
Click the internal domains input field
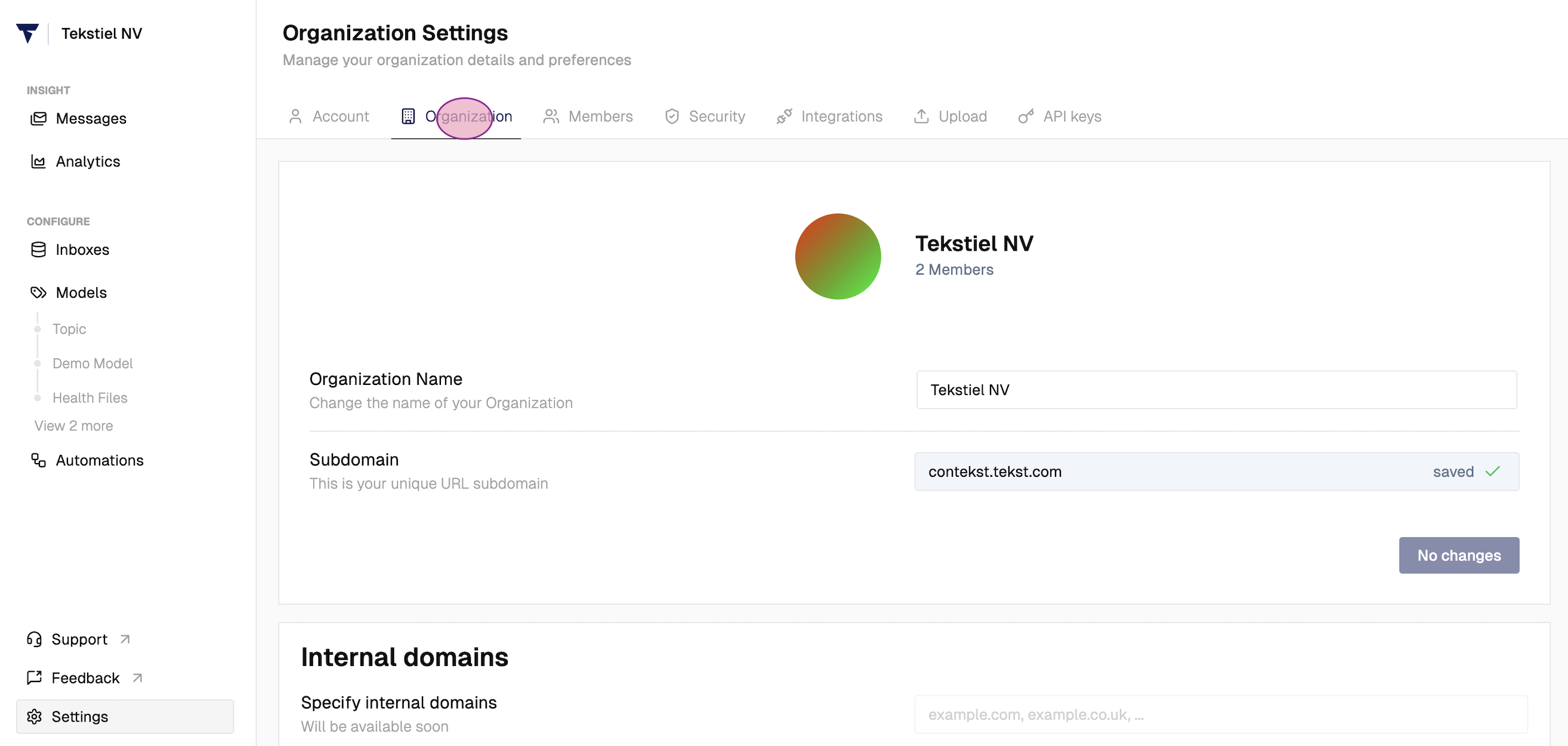(x=1220, y=714)
